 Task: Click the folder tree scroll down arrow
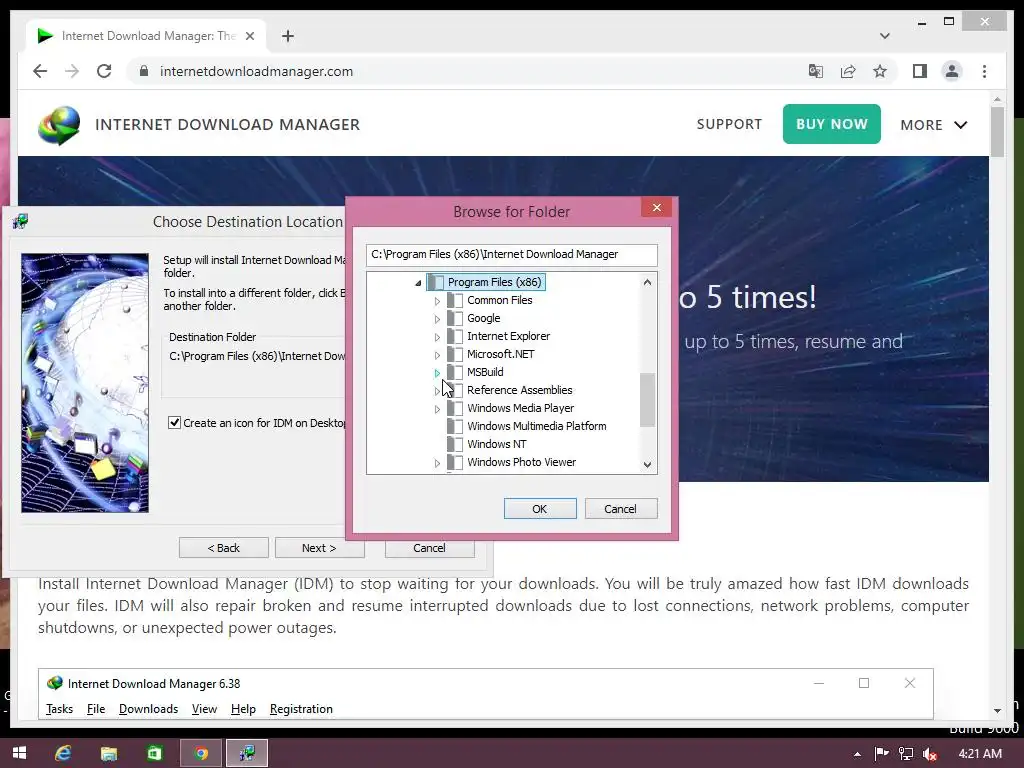(647, 464)
